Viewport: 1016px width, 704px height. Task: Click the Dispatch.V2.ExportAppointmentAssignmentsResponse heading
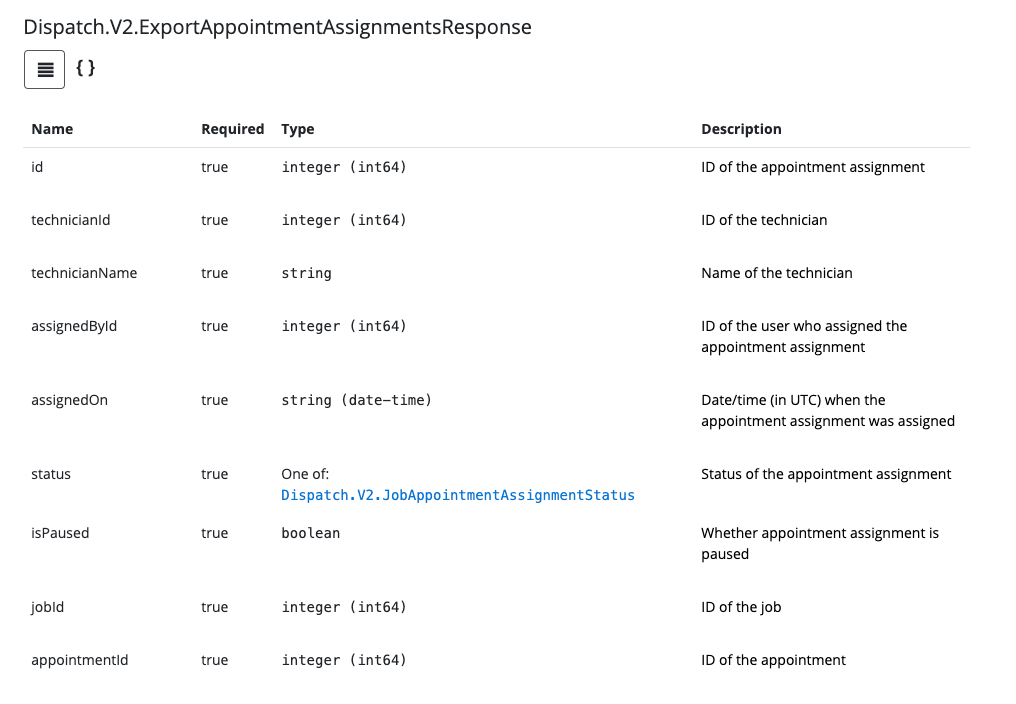click(x=277, y=27)
